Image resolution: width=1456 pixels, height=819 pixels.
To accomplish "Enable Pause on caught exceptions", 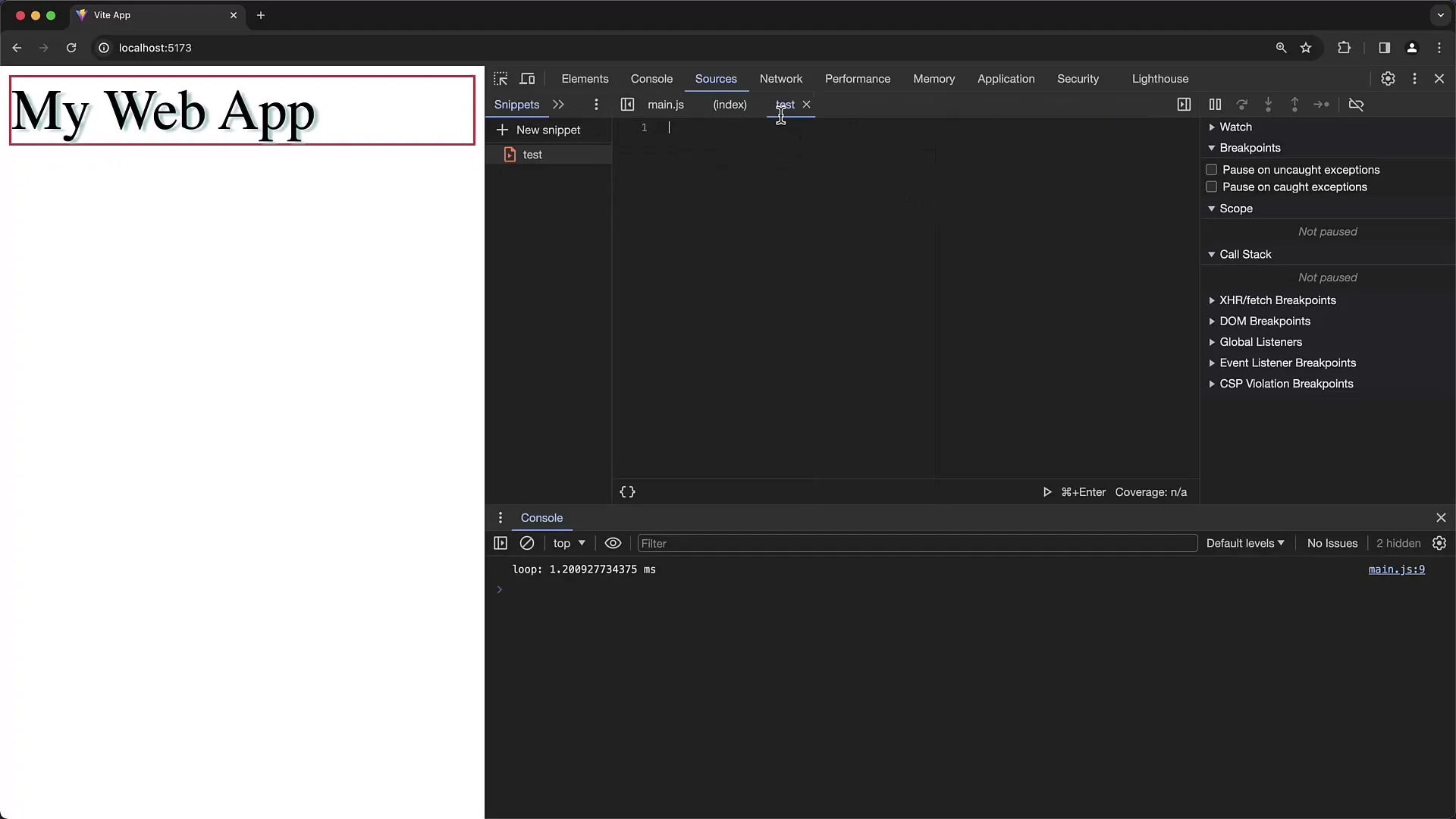I will pyautogui.click(x=1211, y=187).
